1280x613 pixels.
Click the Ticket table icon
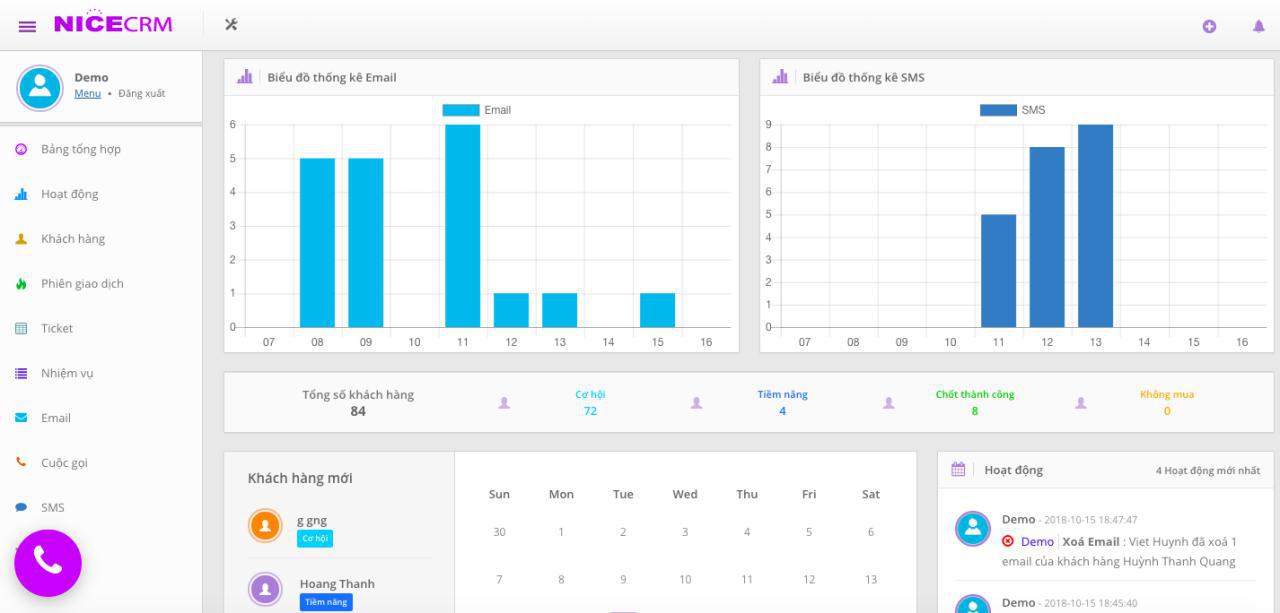20,328
